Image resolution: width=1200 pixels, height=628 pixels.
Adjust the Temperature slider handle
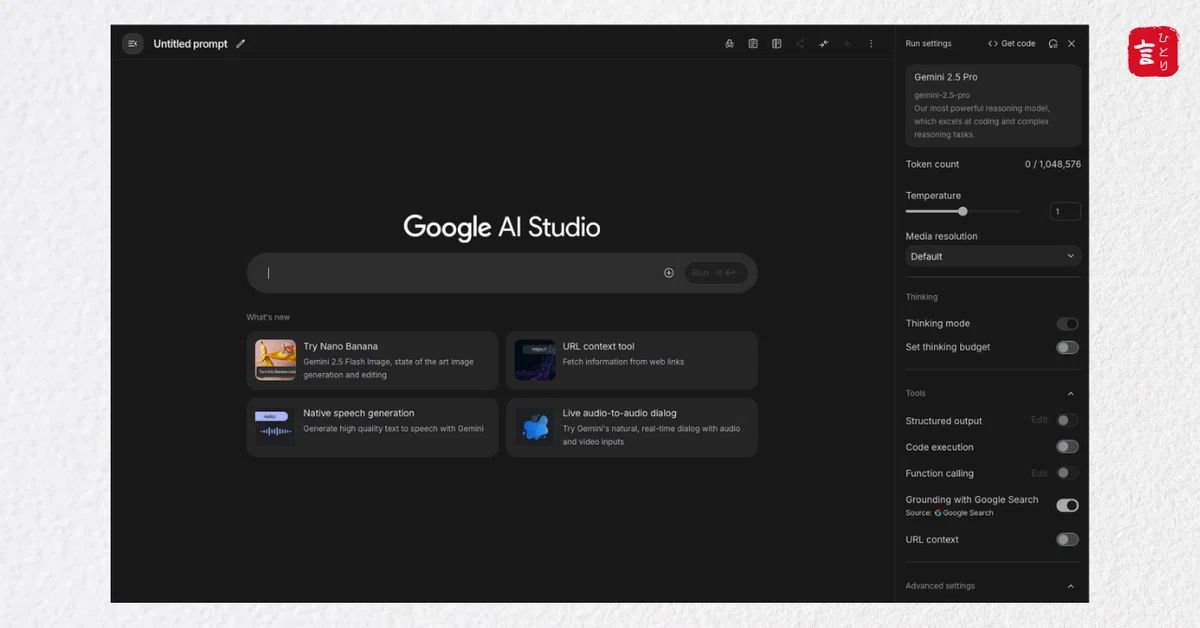coord(963,211)
